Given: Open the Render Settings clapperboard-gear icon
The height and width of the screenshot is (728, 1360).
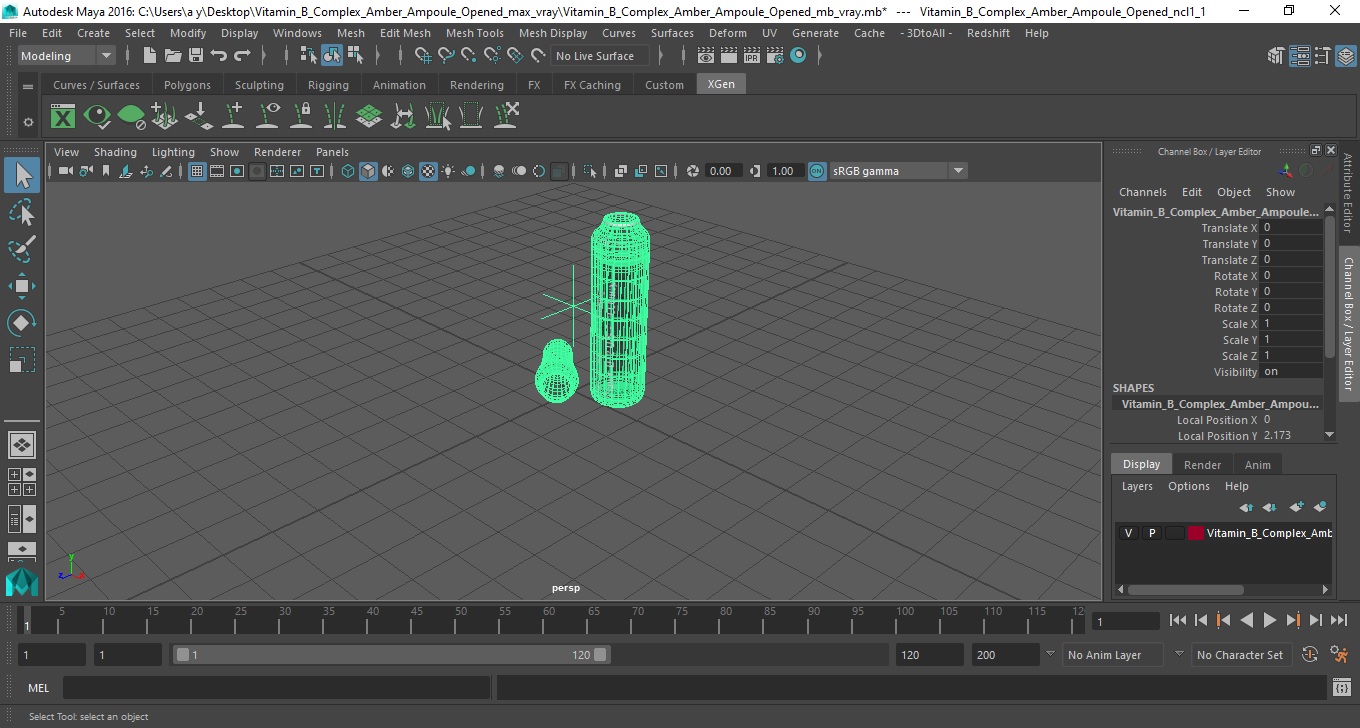Looking at the screenshot, I should tap(775, 56).
